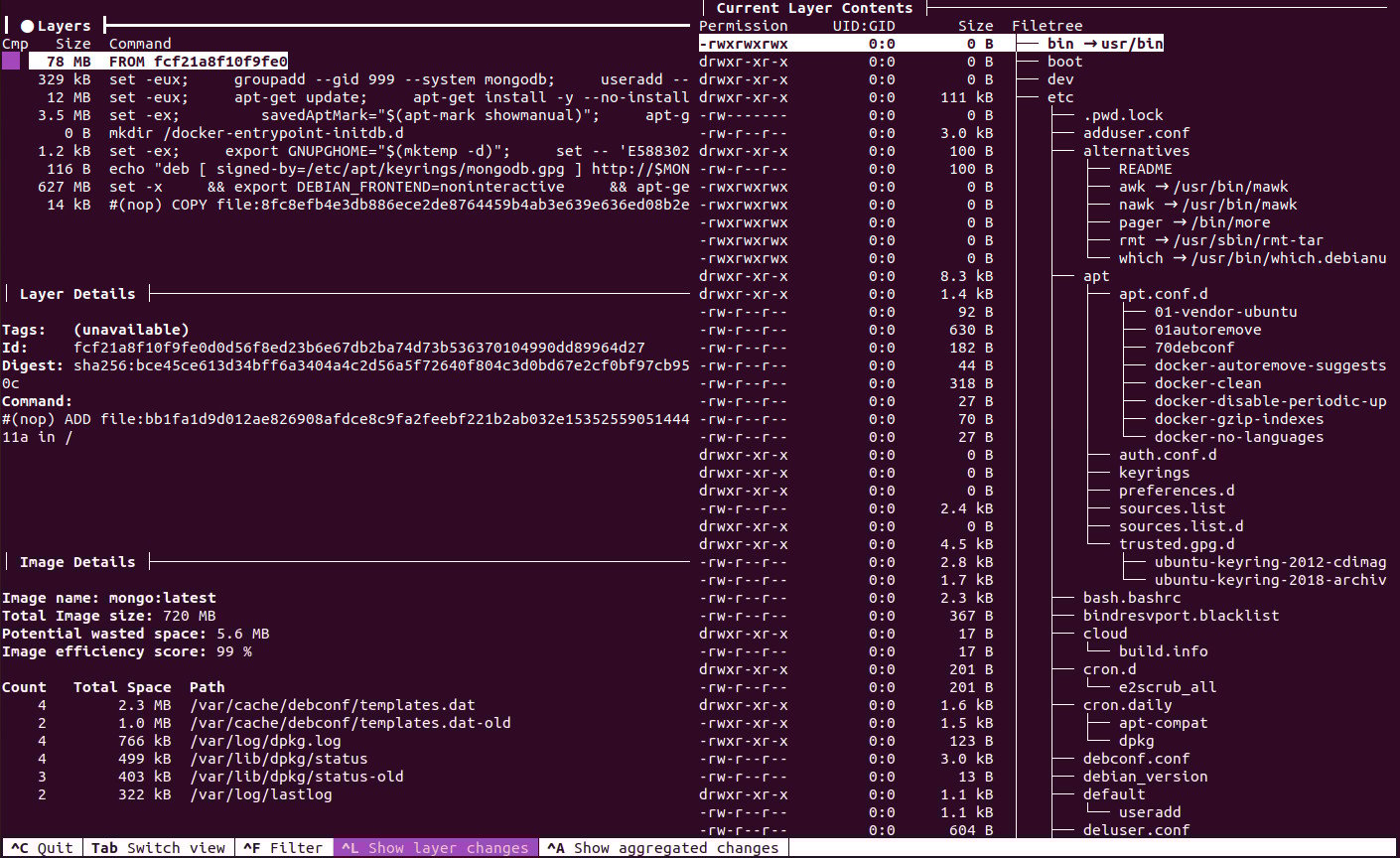The image size is (1400, 858).
Task: Select the bindresvport.blacklist file
Action: tap(1181, 616)
